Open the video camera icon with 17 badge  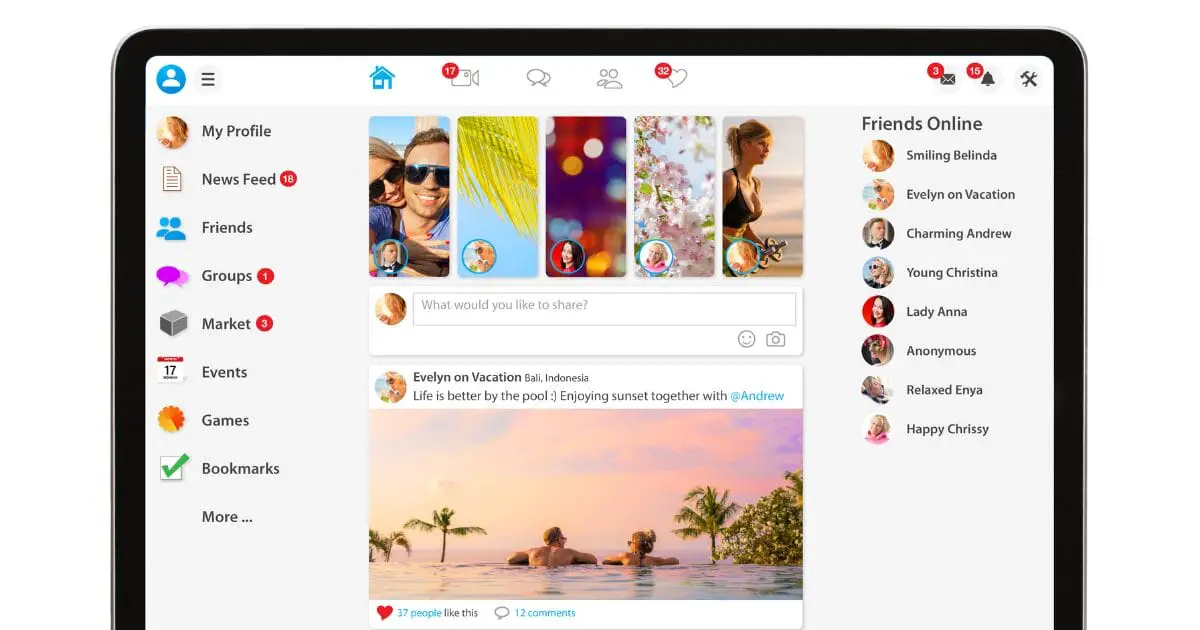click(x=464, y=77)
